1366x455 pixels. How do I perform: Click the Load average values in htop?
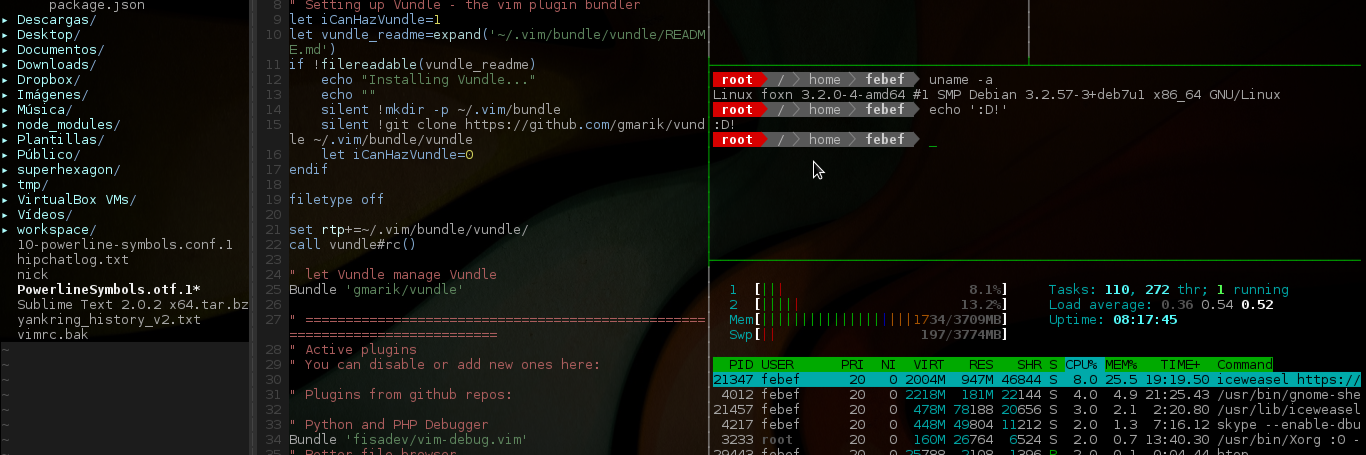tap(1215, 304)
